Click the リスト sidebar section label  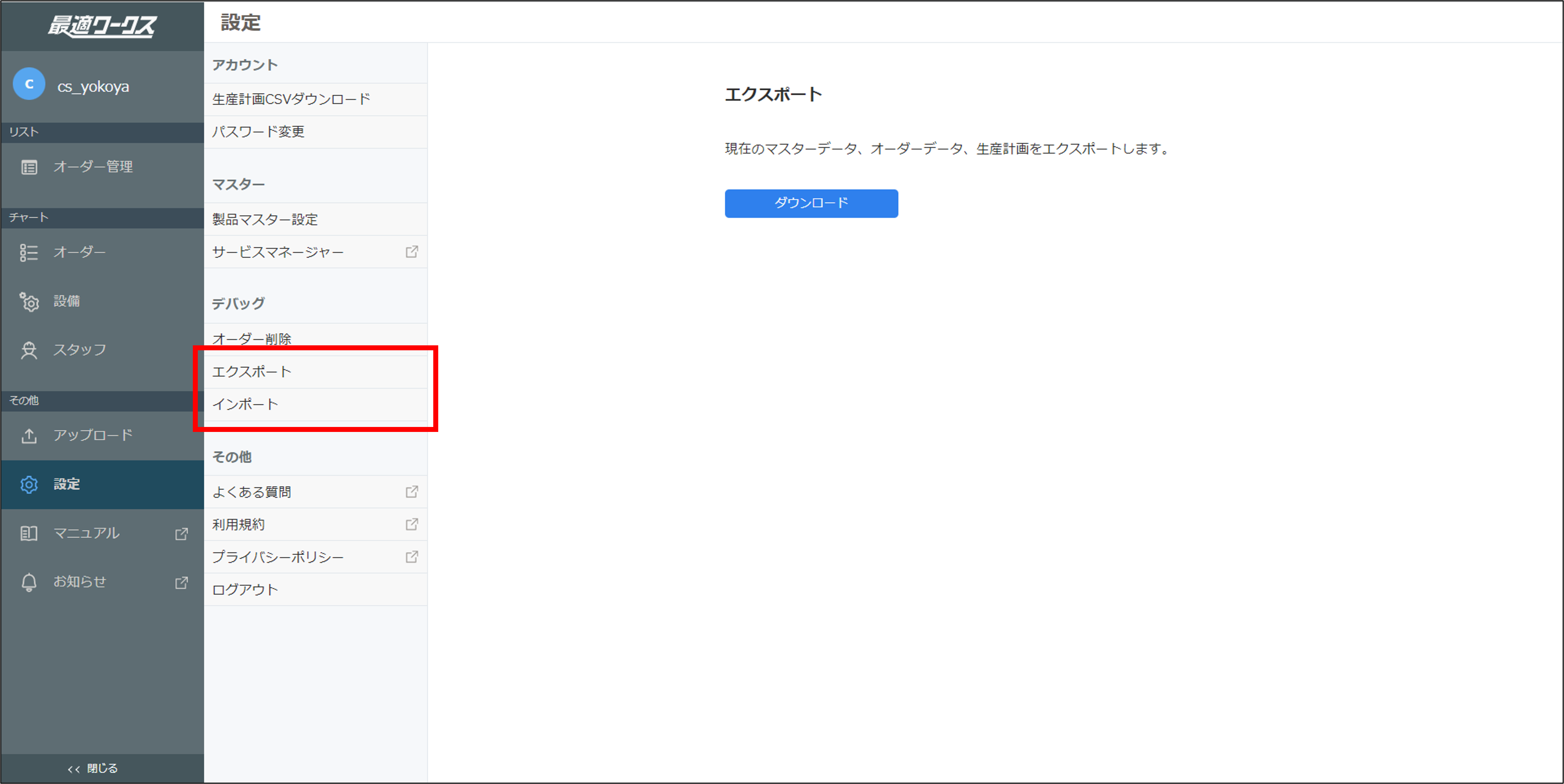point(24,132)
